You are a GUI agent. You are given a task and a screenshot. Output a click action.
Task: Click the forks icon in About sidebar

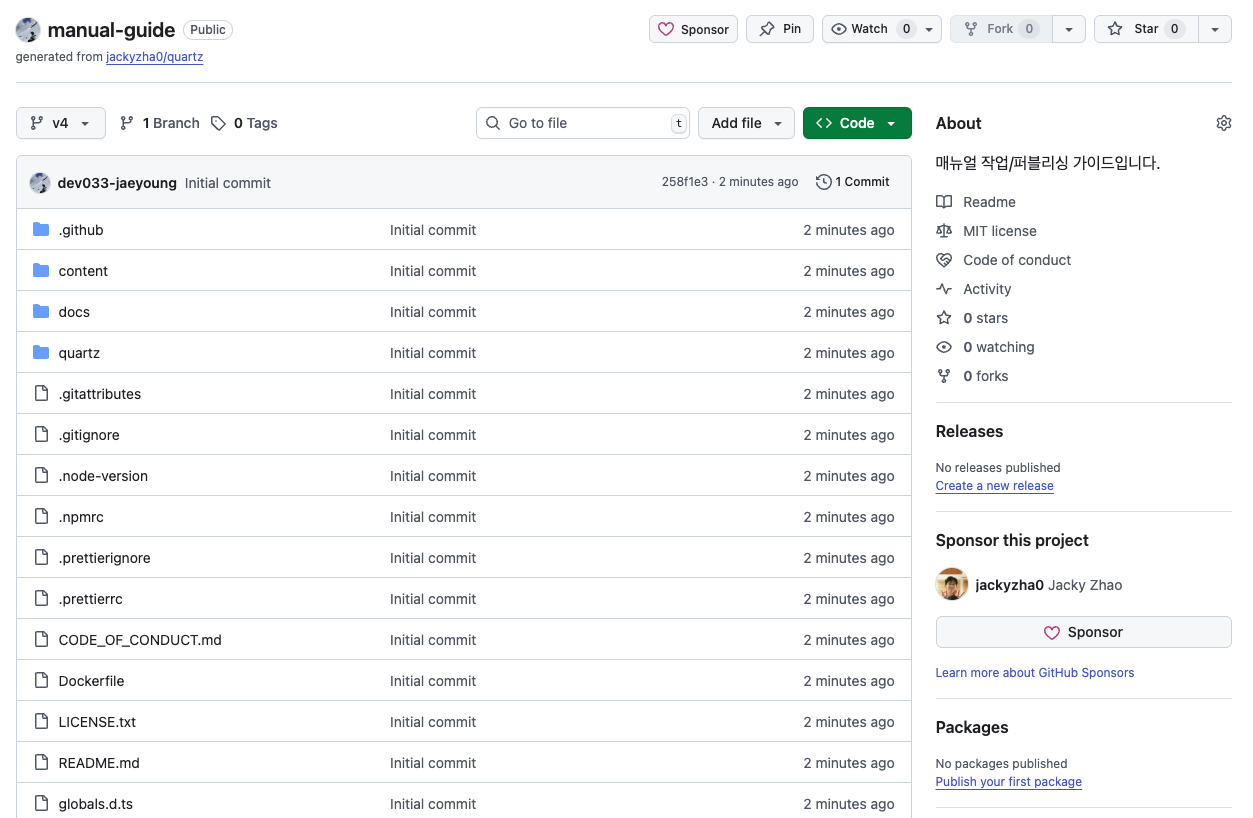944,376
